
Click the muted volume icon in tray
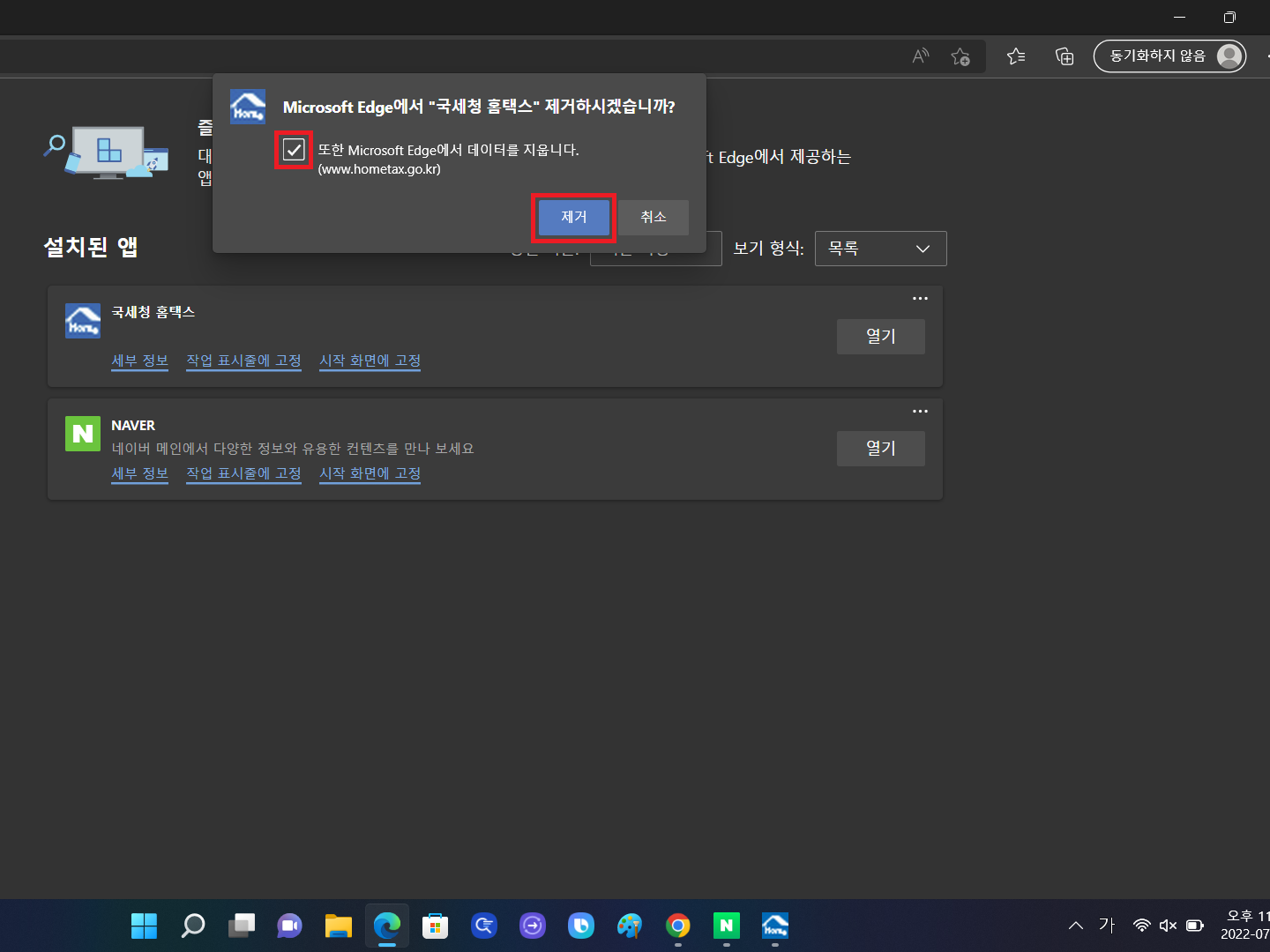[1169, 926]
